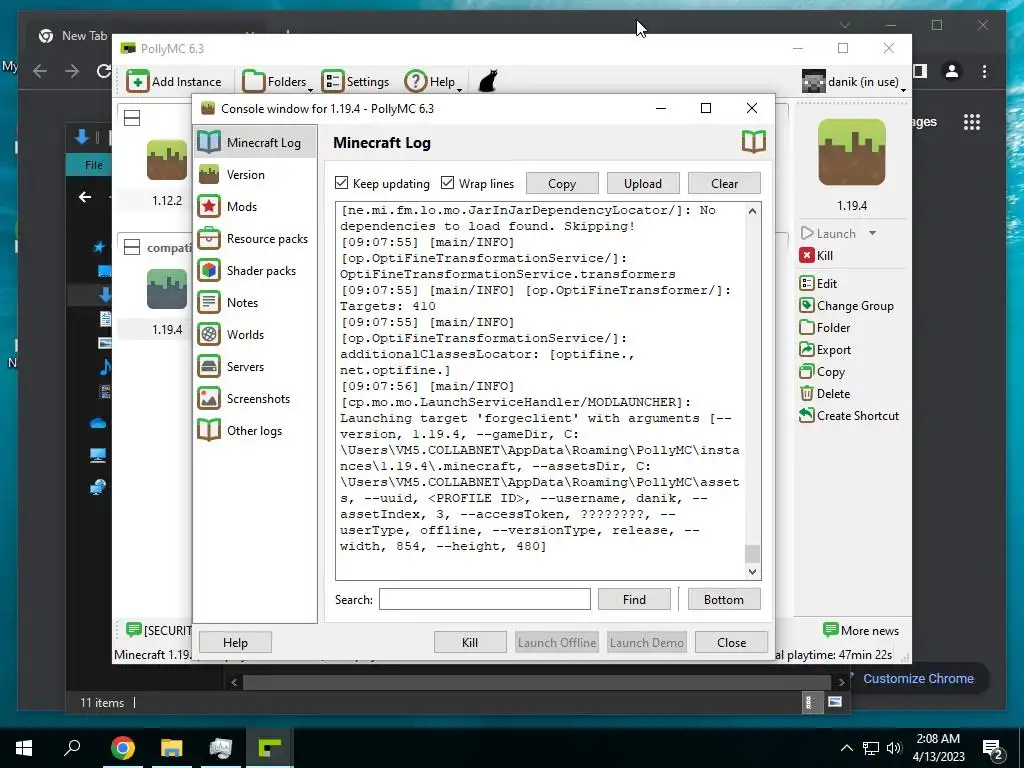This screenshot has height=768, width=1024.
Task: Open the danik account dropdown
Action: pyautogui.click(x=854, y=82)
